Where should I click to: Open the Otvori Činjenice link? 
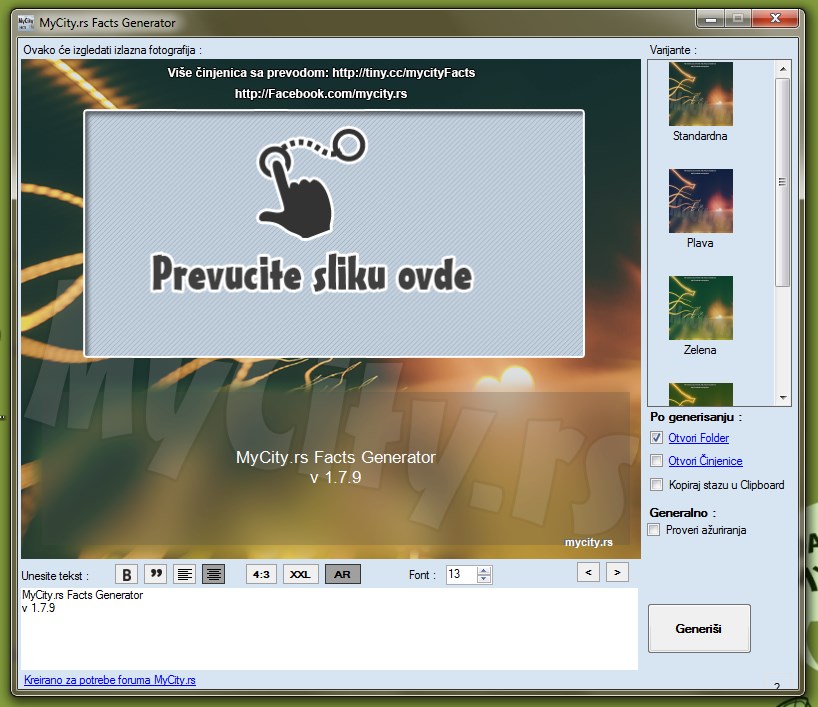pyautogui.click(x=705, y=461)
